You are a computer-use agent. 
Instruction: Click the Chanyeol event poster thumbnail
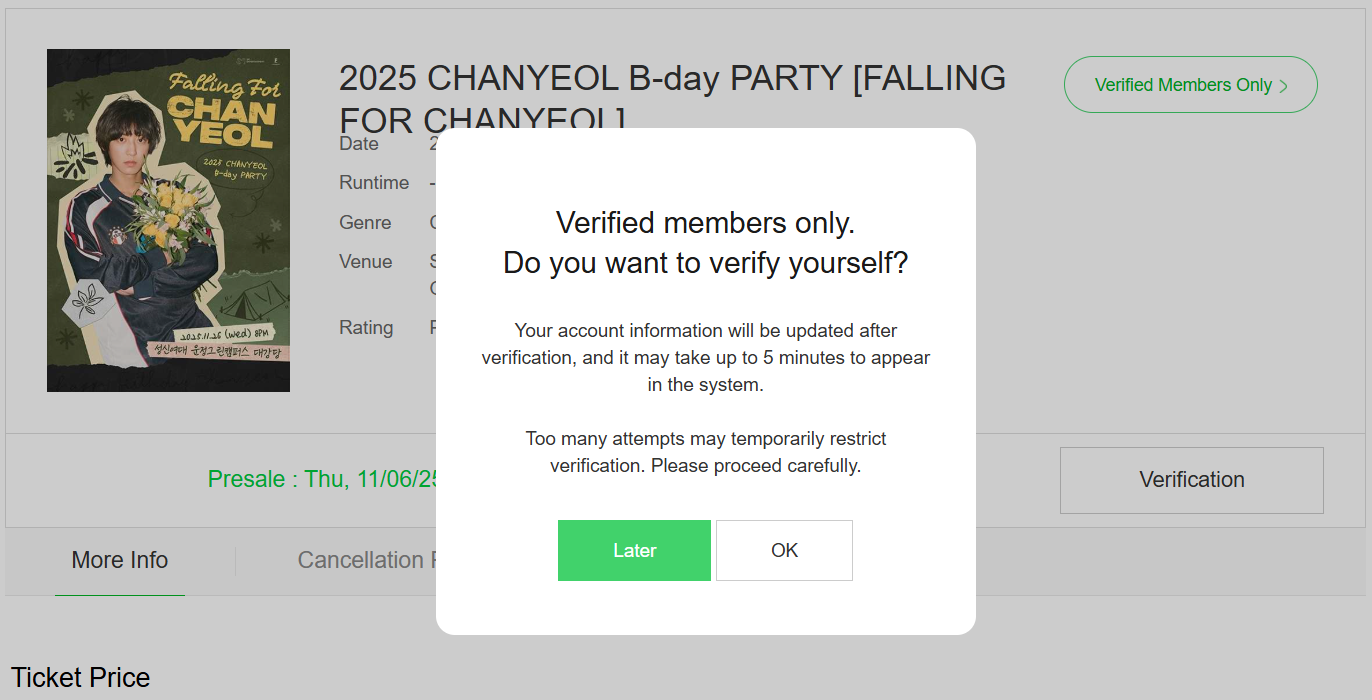pos(168,220)
